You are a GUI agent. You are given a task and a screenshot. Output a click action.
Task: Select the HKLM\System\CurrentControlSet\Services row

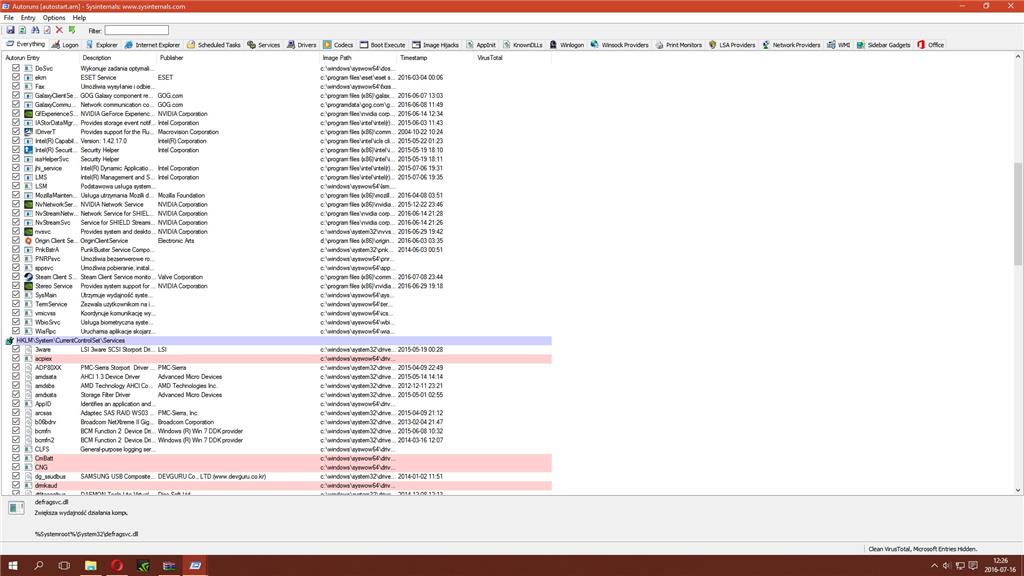point(278,340)
